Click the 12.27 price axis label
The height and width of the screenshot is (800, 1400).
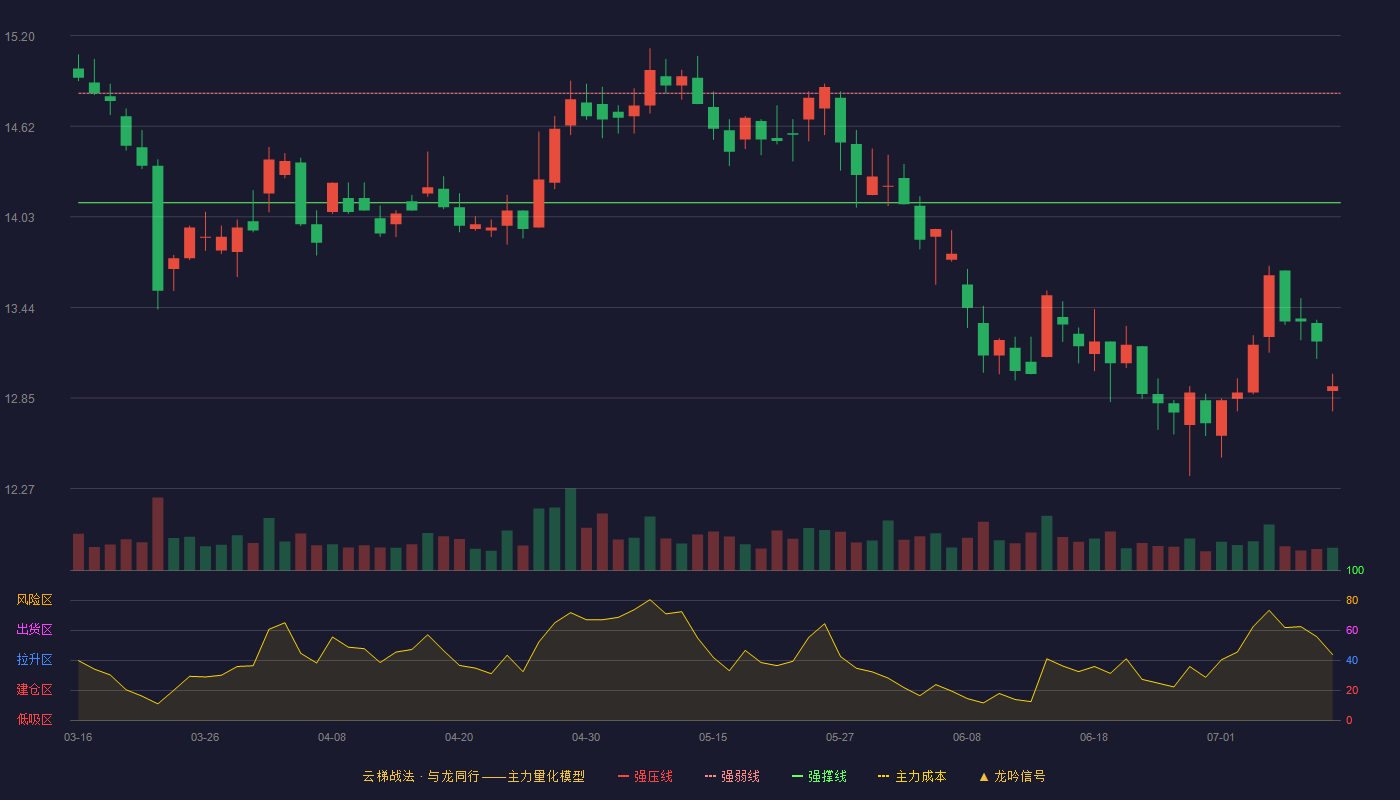(19, 490)
